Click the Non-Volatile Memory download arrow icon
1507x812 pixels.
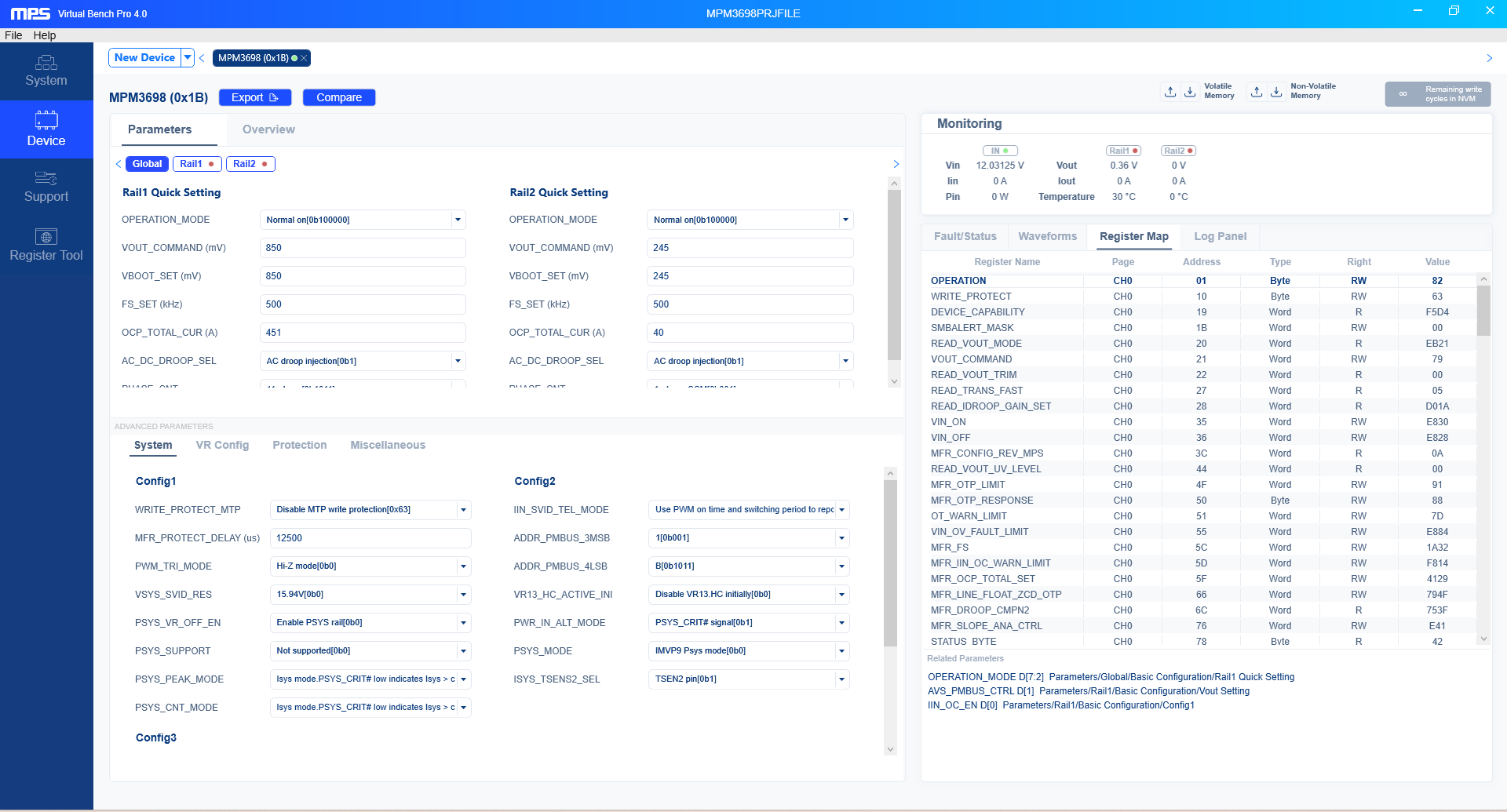tap(1276, 92)
